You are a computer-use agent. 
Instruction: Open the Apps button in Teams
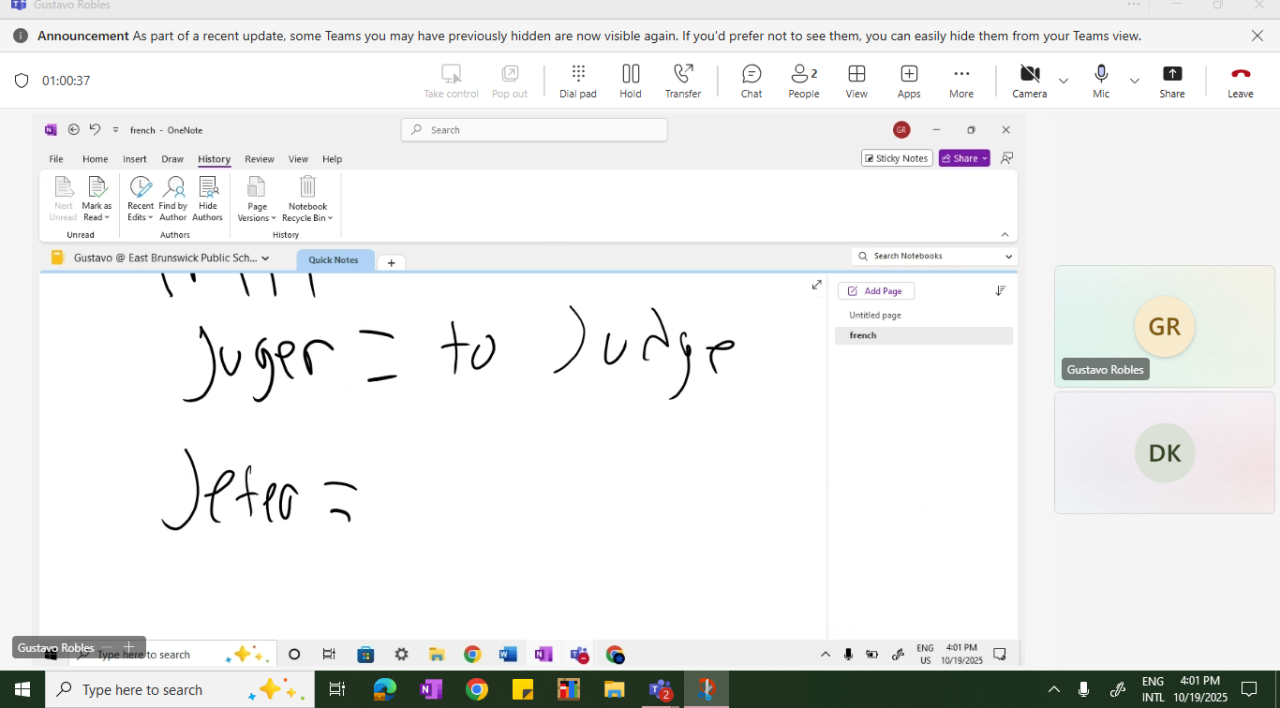coord(909,81)
